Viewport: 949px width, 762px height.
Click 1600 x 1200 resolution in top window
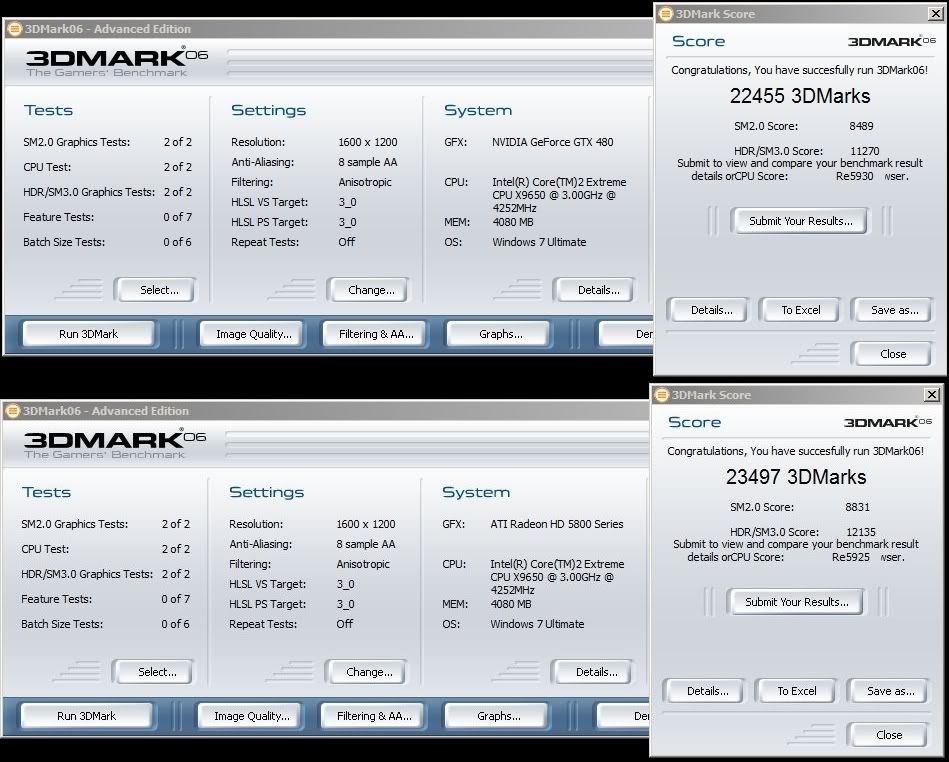point(367,142)
